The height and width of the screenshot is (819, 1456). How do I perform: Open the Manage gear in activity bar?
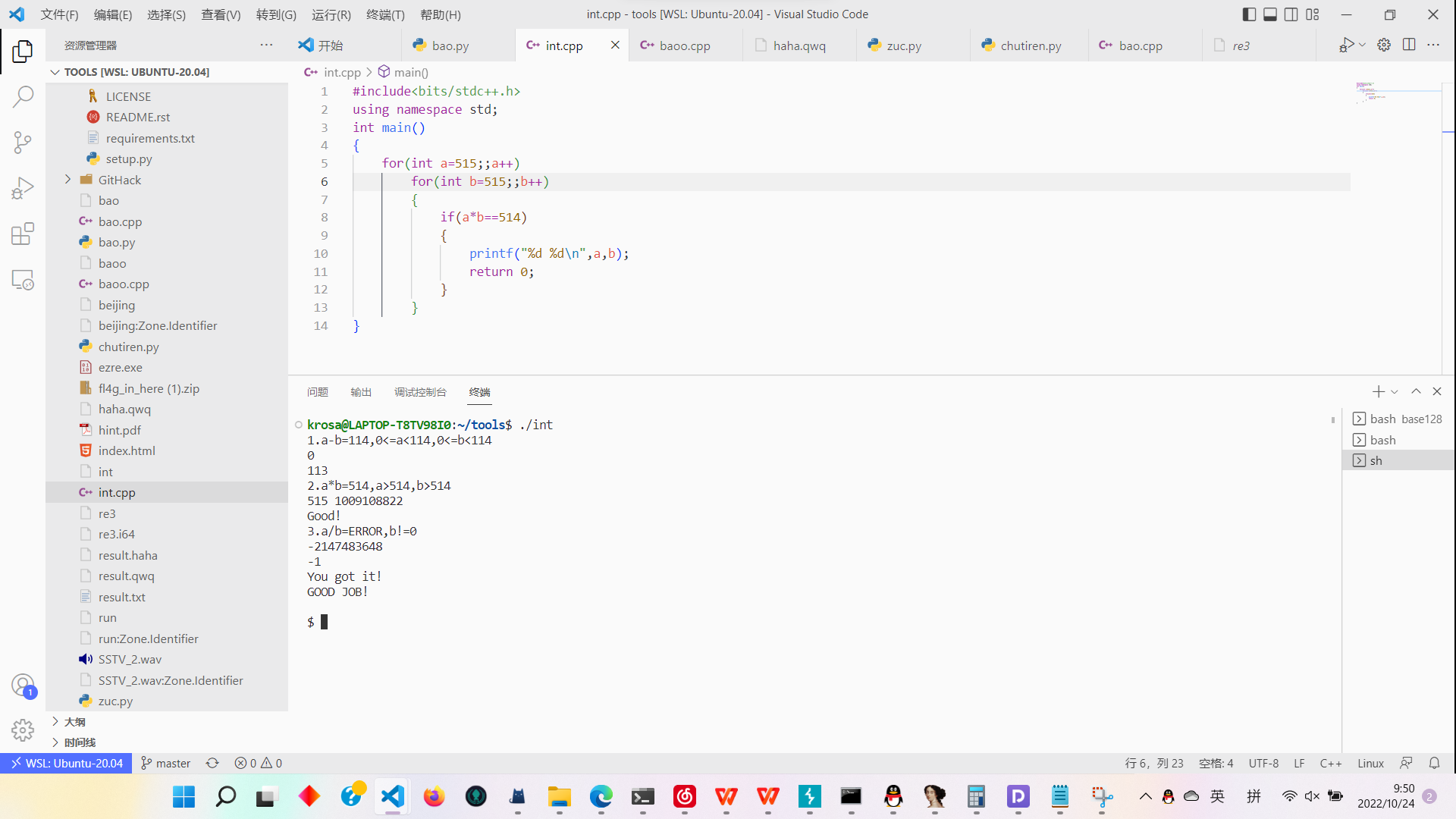(23, 730)
